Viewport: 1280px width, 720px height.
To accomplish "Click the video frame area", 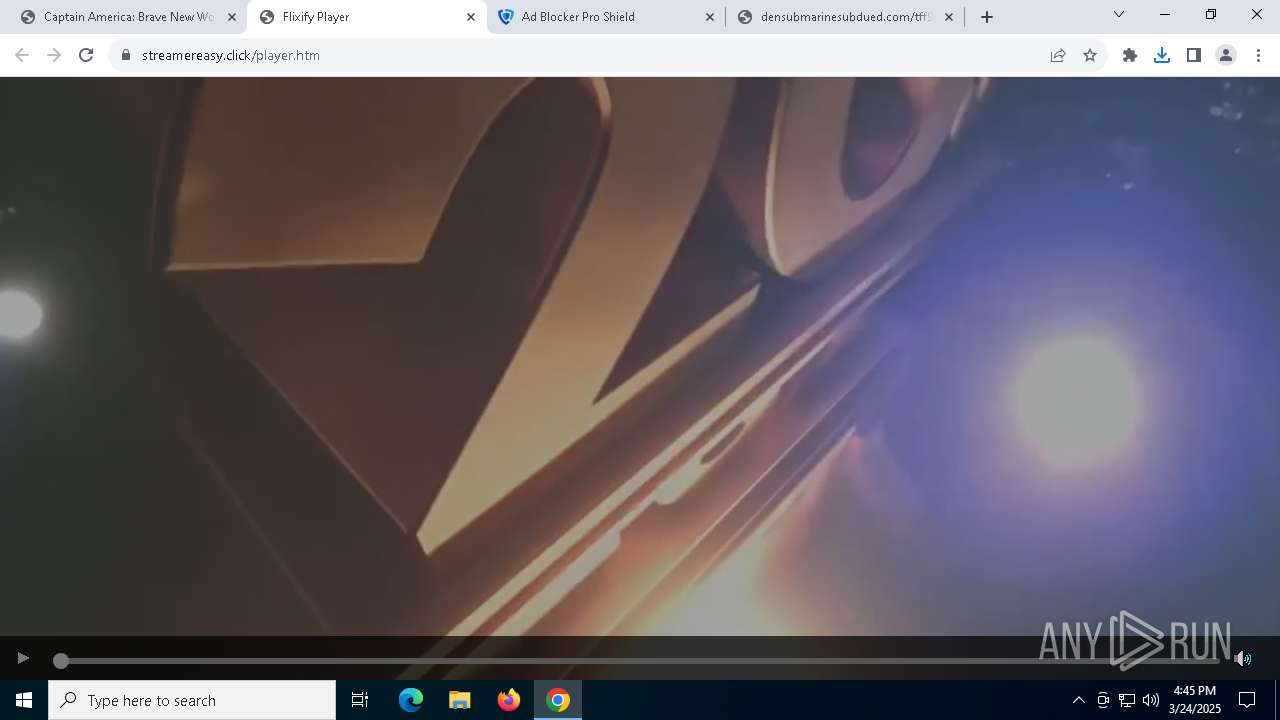I will coord(640,357).
